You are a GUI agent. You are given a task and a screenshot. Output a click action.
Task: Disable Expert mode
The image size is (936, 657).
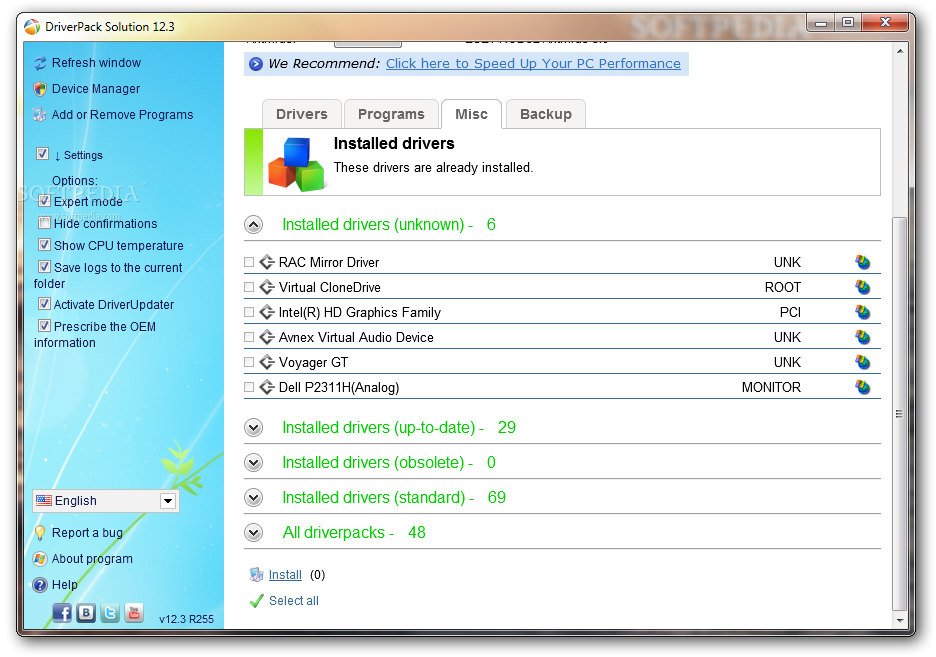[45, 200]
